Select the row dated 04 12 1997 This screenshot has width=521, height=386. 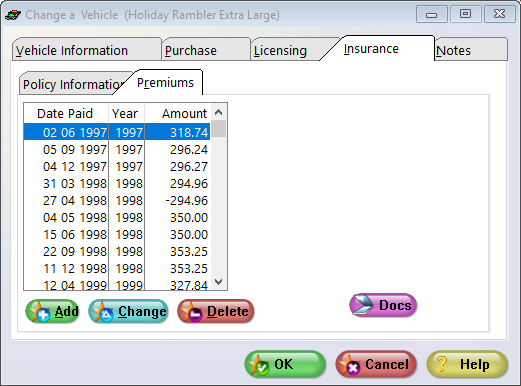pyautogui.click(x=117, y=166)
